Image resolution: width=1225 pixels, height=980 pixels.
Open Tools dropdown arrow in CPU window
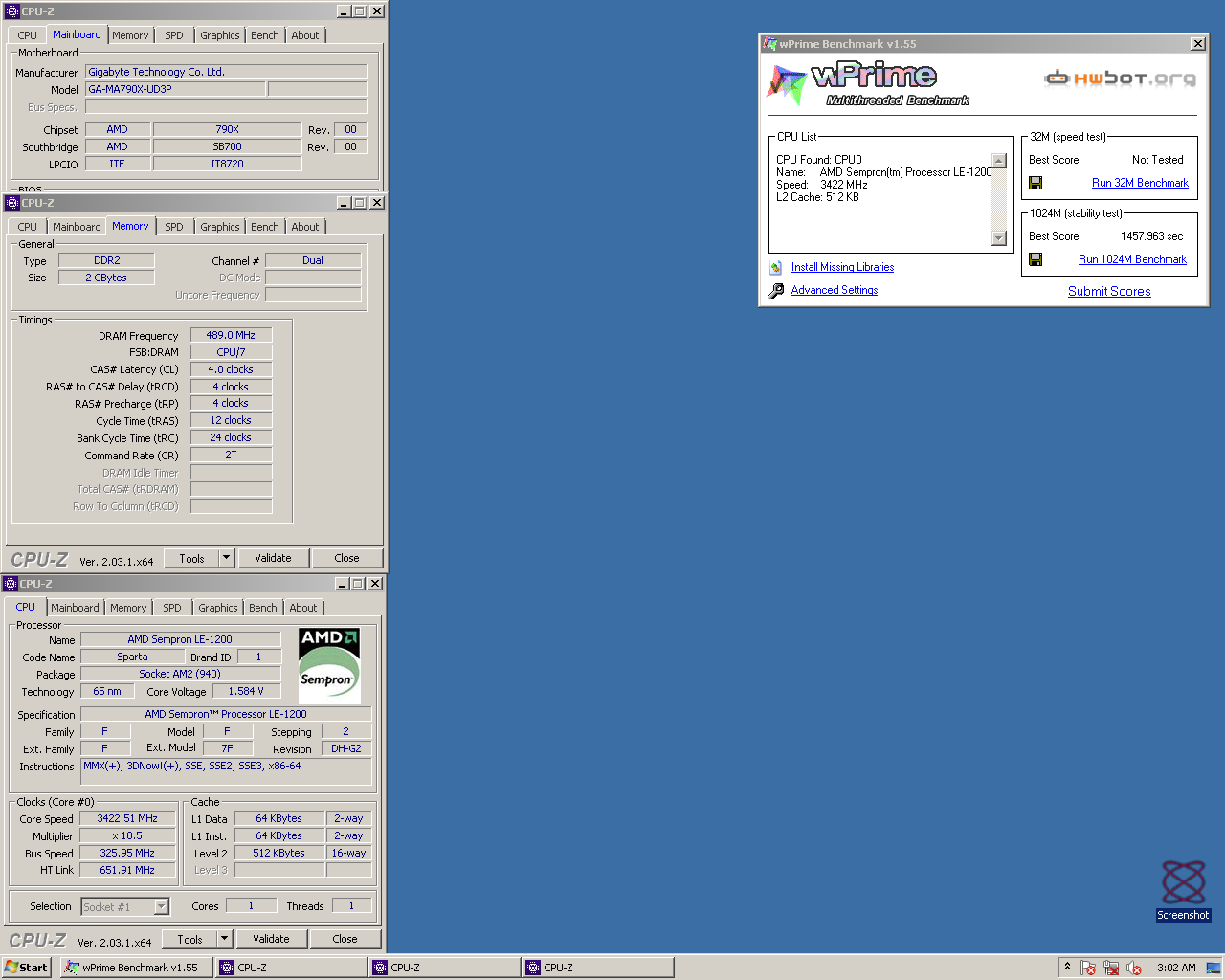[x=225, y=939]
